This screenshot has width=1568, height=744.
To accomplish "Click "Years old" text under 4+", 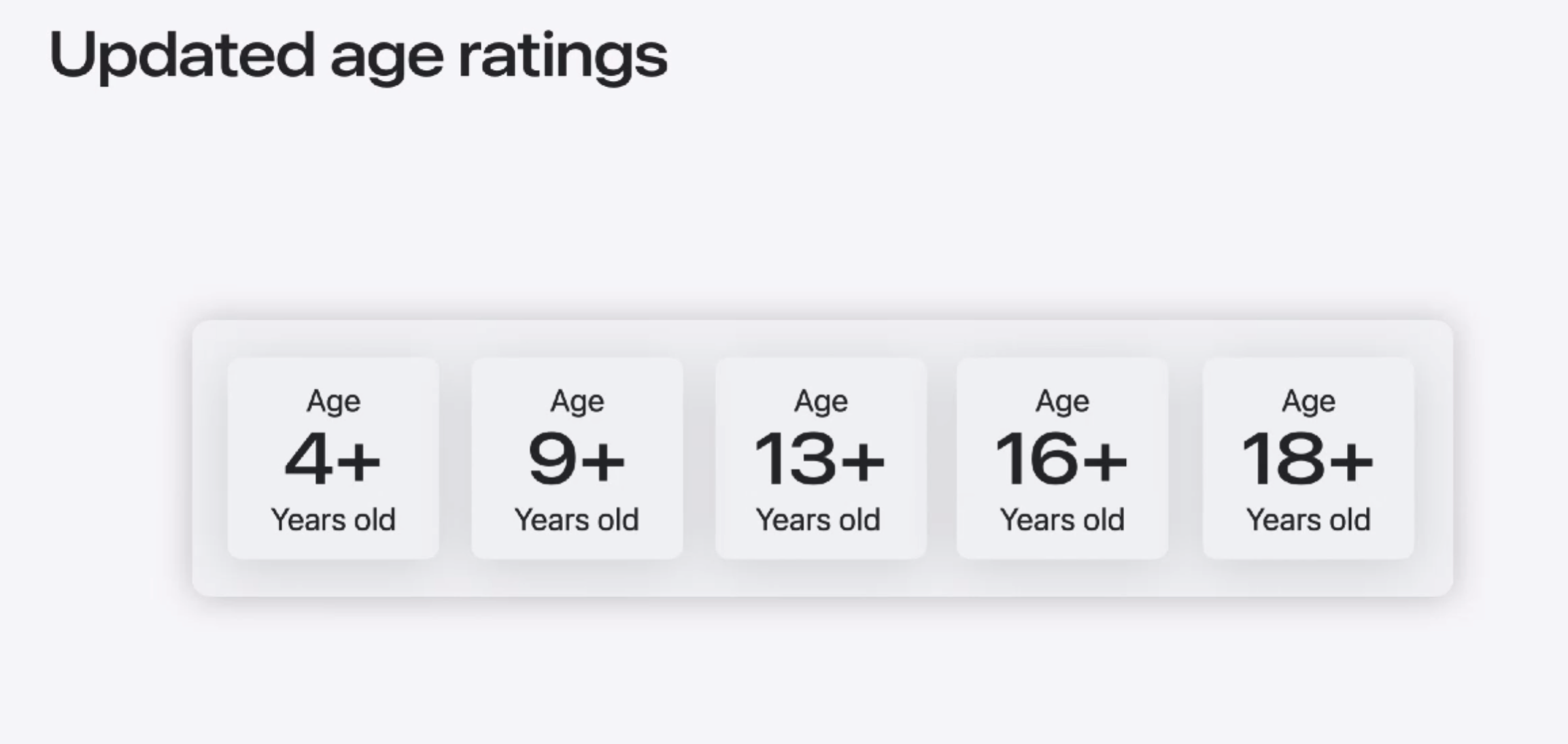I will coord(333,520).
